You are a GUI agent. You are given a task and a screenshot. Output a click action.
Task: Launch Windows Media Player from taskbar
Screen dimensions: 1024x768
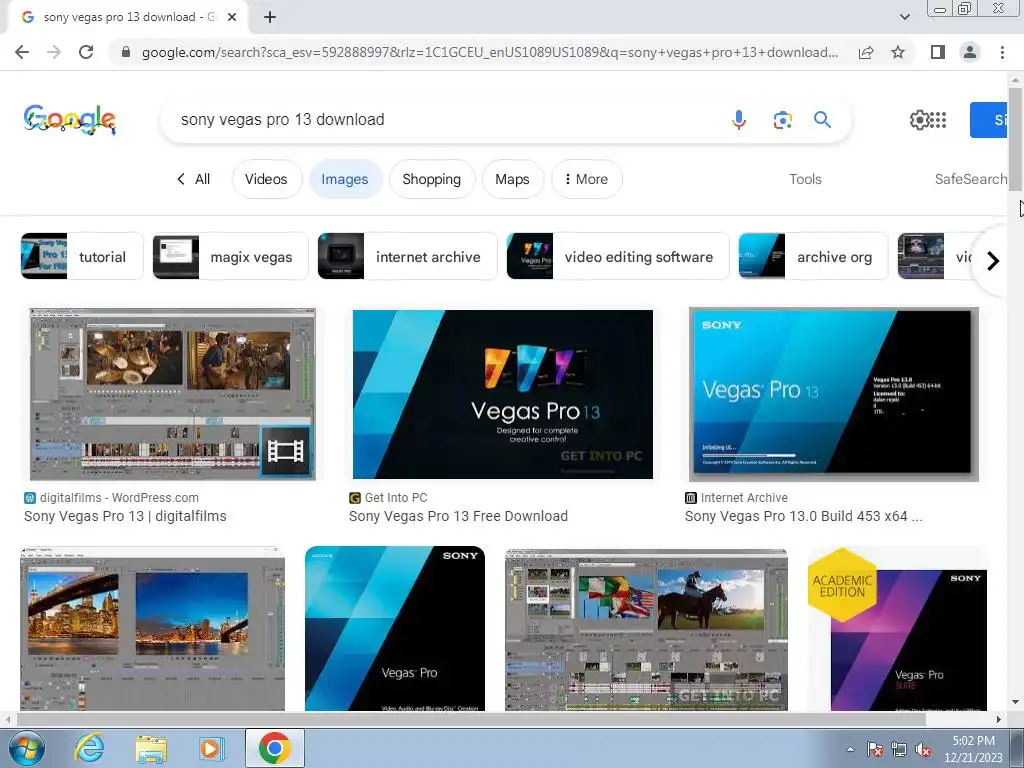point(211,748)
